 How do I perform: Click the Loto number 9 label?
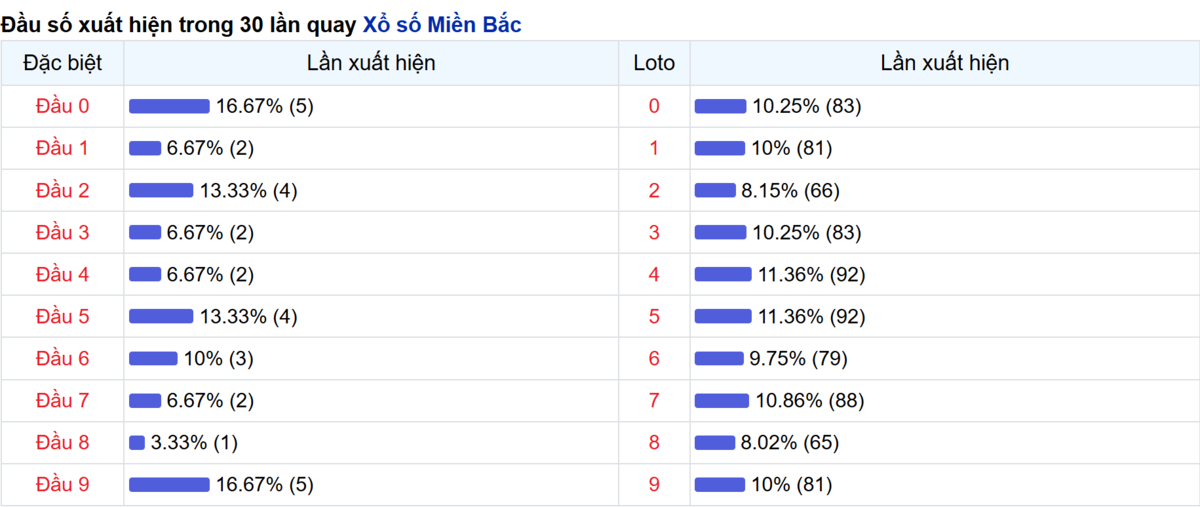(x=654, y=484)
